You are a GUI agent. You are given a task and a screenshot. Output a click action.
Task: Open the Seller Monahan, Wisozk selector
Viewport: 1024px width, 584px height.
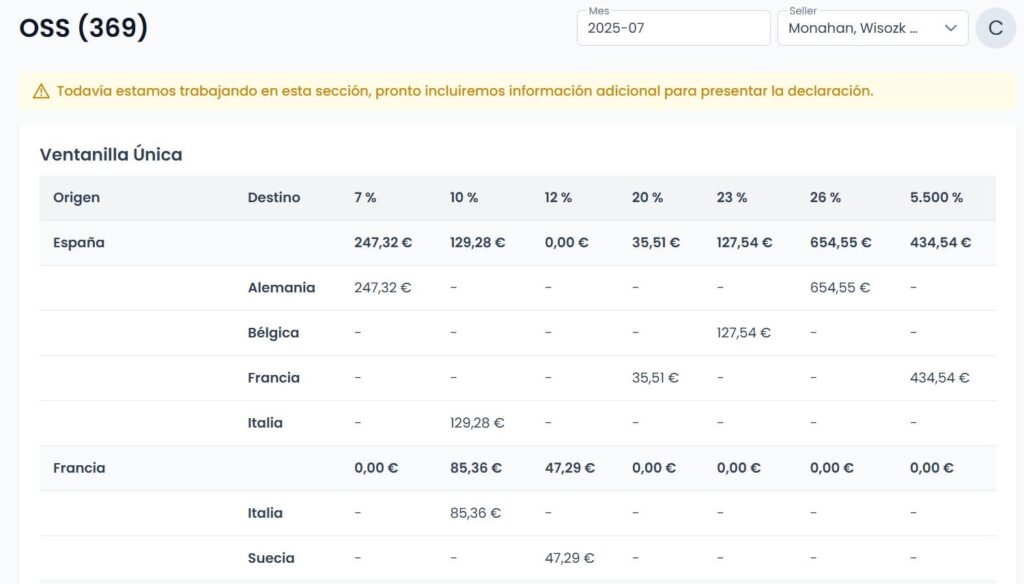click(872, 28)
